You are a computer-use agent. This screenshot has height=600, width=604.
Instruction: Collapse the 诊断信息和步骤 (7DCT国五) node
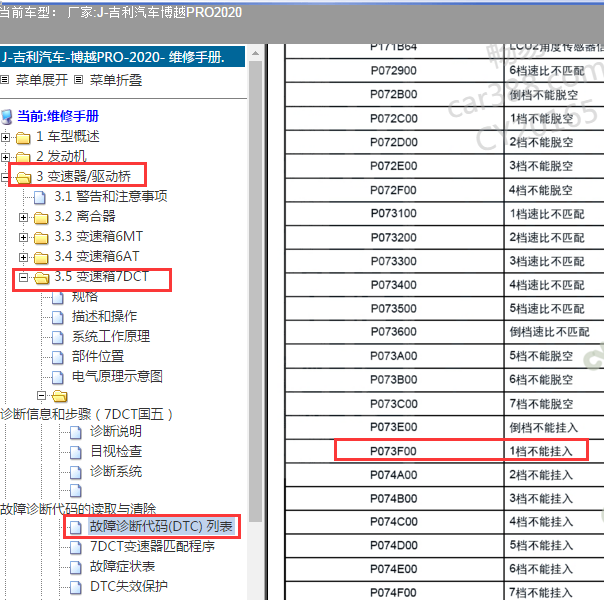click(x=41, y=396)
